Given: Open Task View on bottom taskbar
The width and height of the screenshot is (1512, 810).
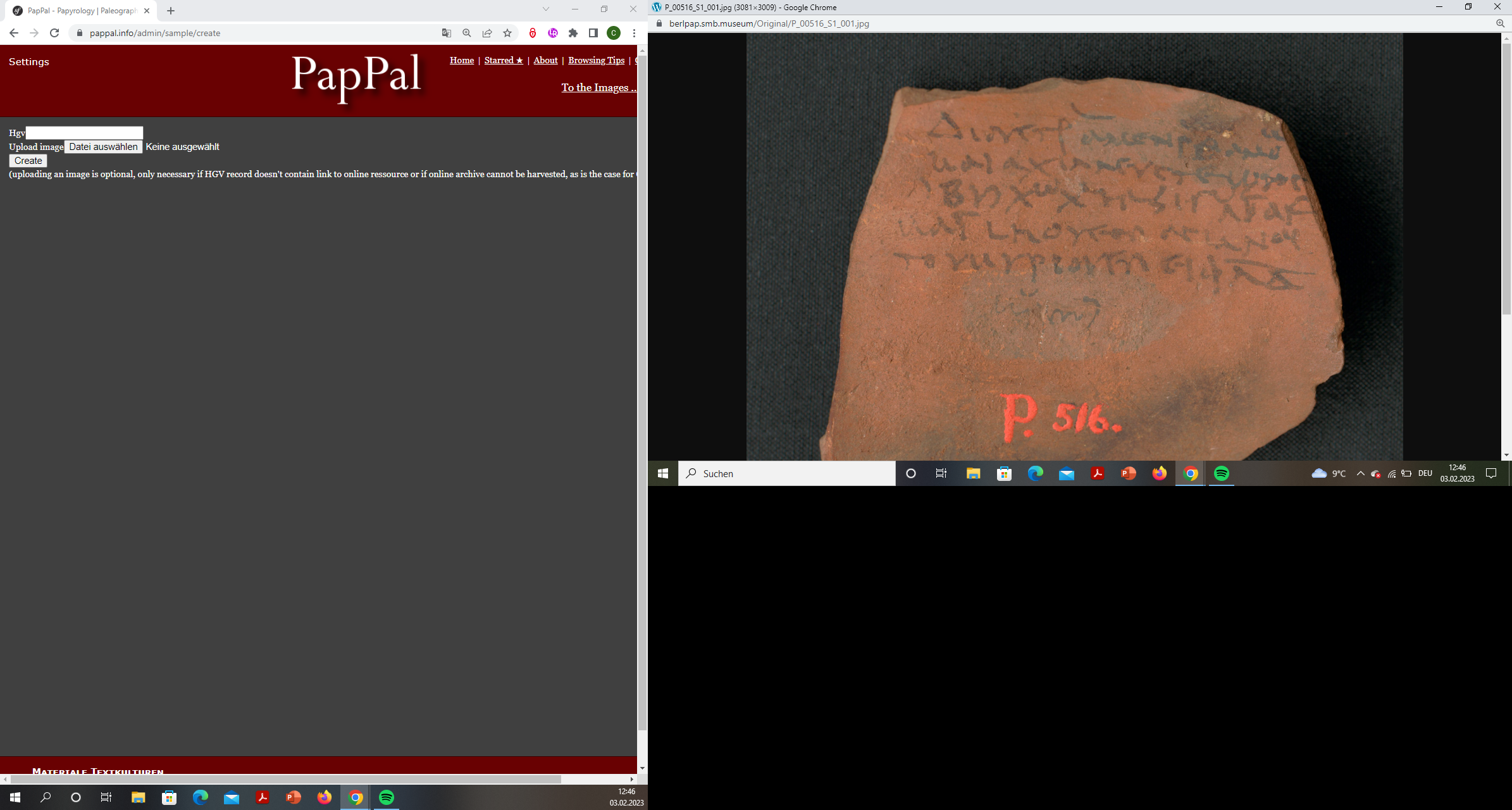Looking at the screenshot, I should click(106, 797).
